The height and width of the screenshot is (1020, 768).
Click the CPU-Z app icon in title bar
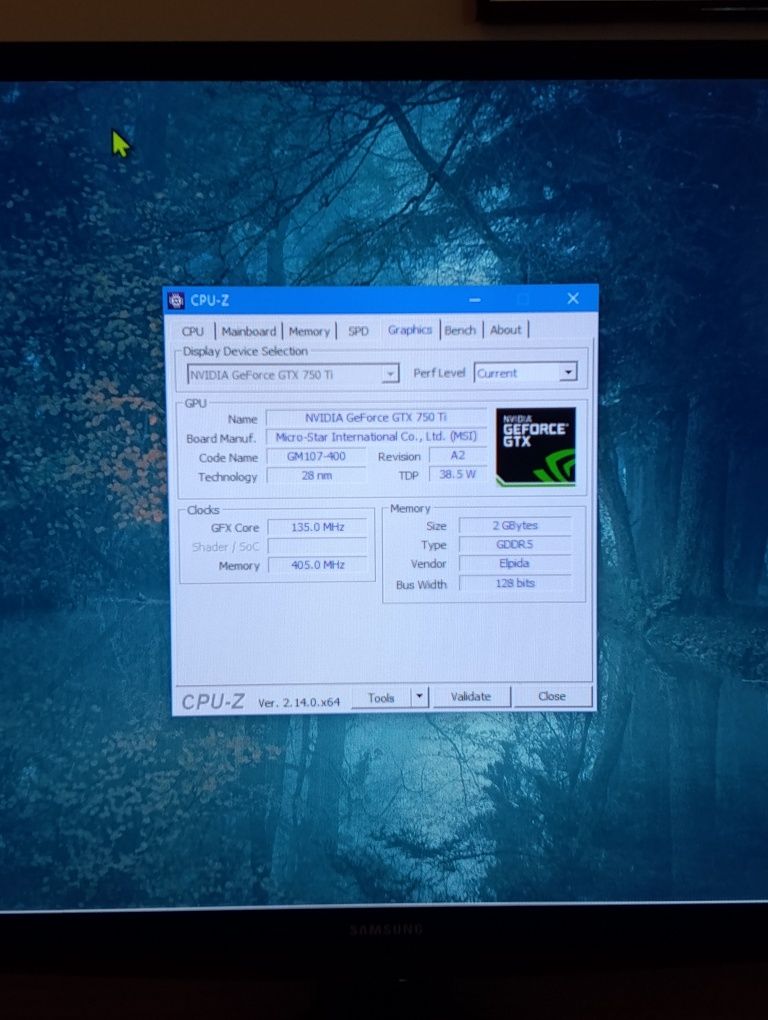176,301
